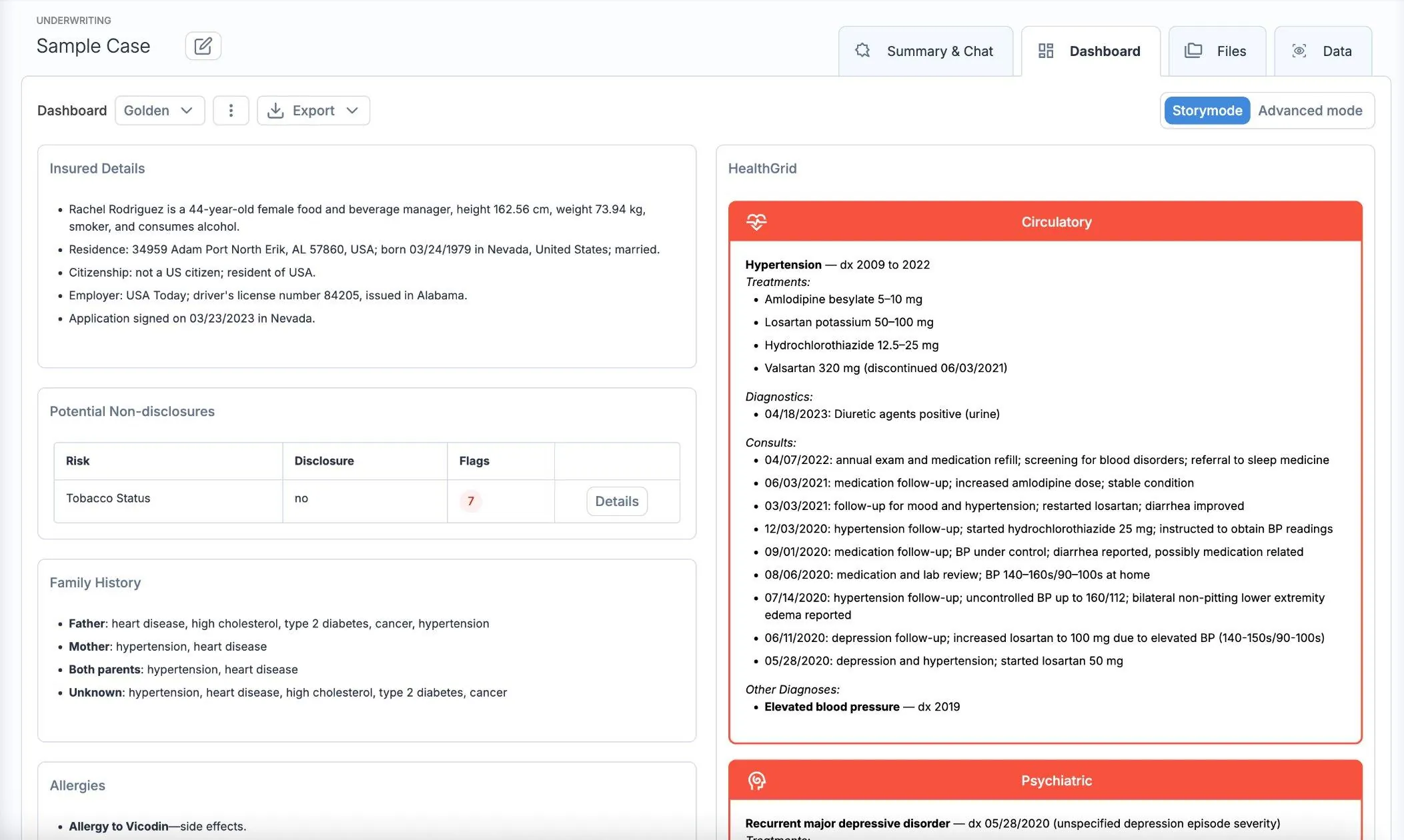Click the Summary & Chat sparkle icon

[862, 51]
